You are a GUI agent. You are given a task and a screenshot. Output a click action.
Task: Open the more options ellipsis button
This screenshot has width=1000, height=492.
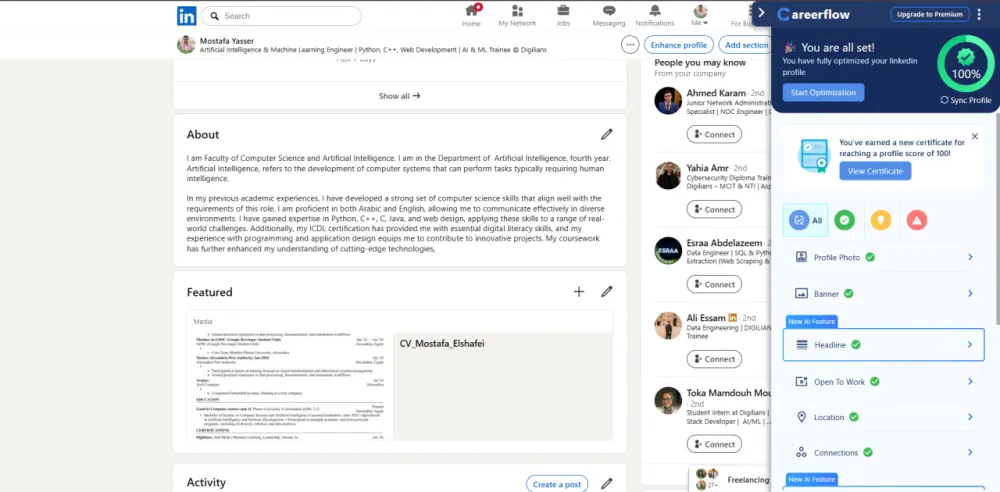630,45
